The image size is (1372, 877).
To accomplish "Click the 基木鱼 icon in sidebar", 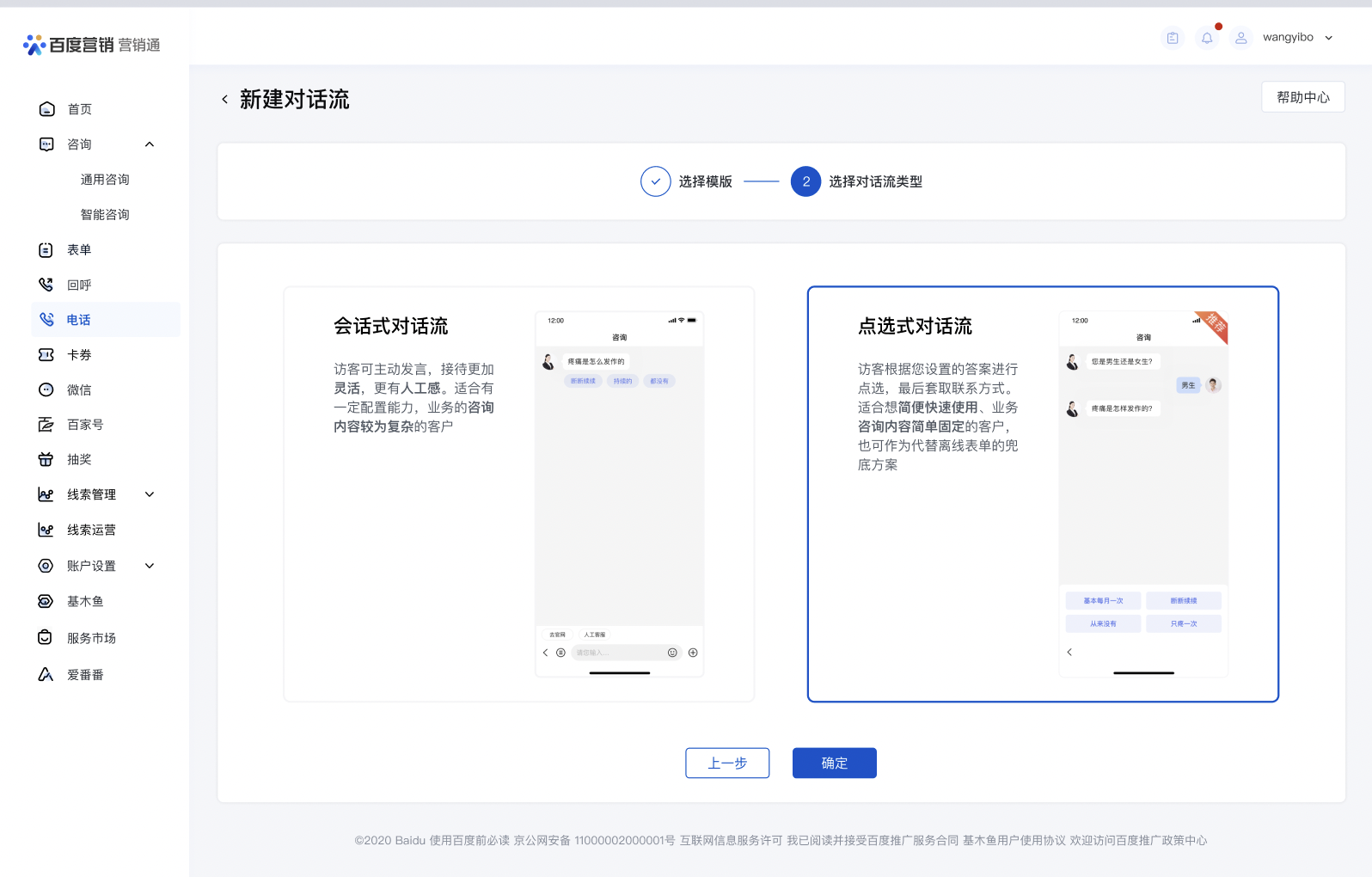I will click(46, 602).
